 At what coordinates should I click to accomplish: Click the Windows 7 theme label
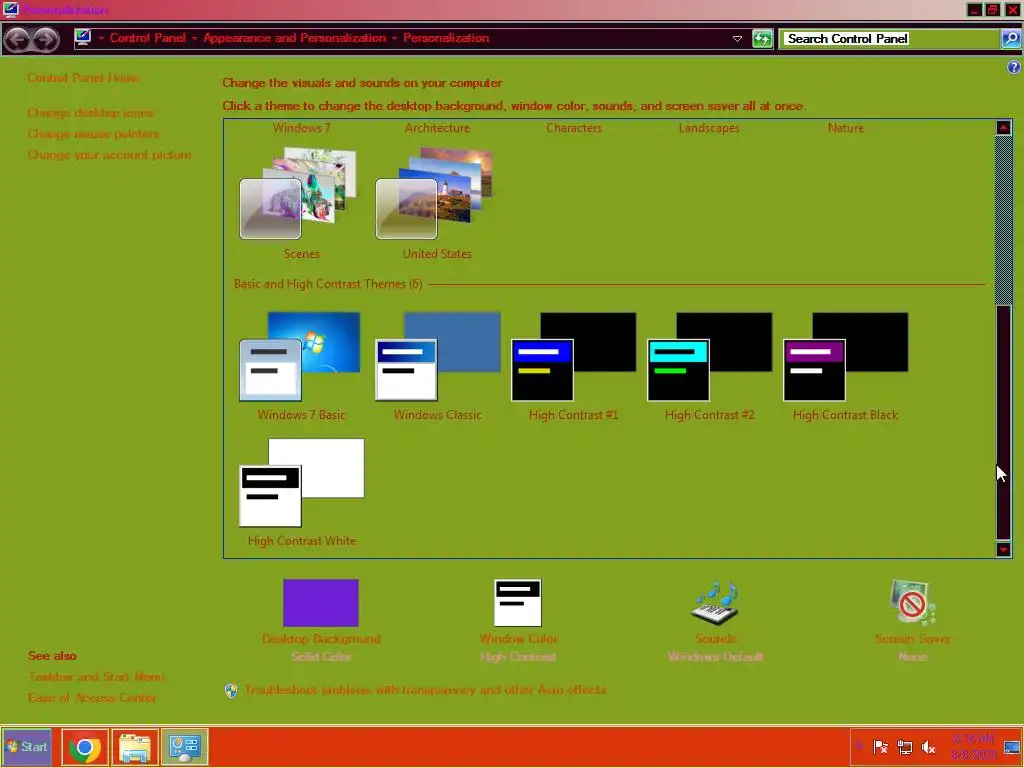coord(301,128)
